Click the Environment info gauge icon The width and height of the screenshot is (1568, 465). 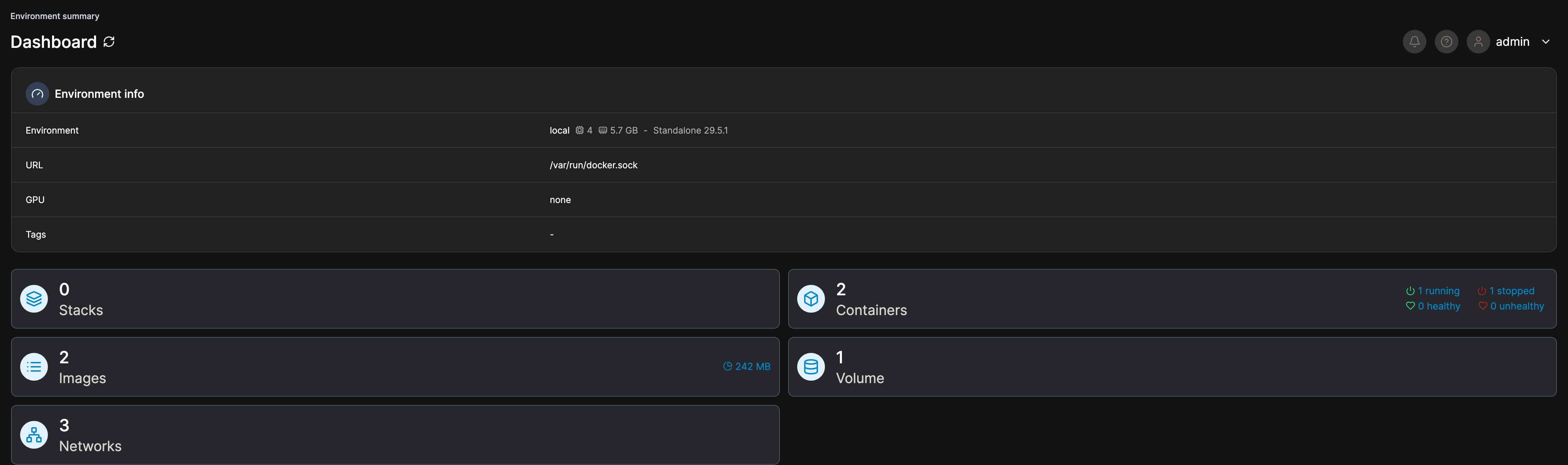37,94
